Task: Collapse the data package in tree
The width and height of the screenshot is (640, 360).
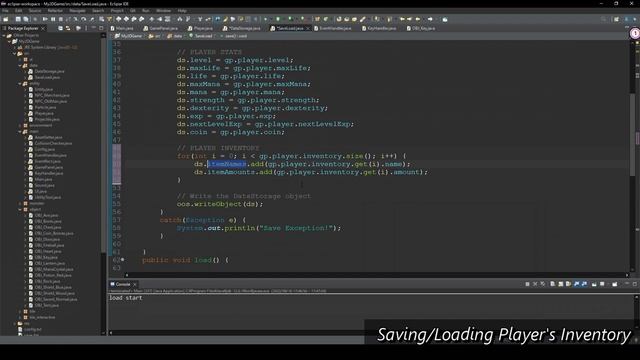Action: coord(20,65)
